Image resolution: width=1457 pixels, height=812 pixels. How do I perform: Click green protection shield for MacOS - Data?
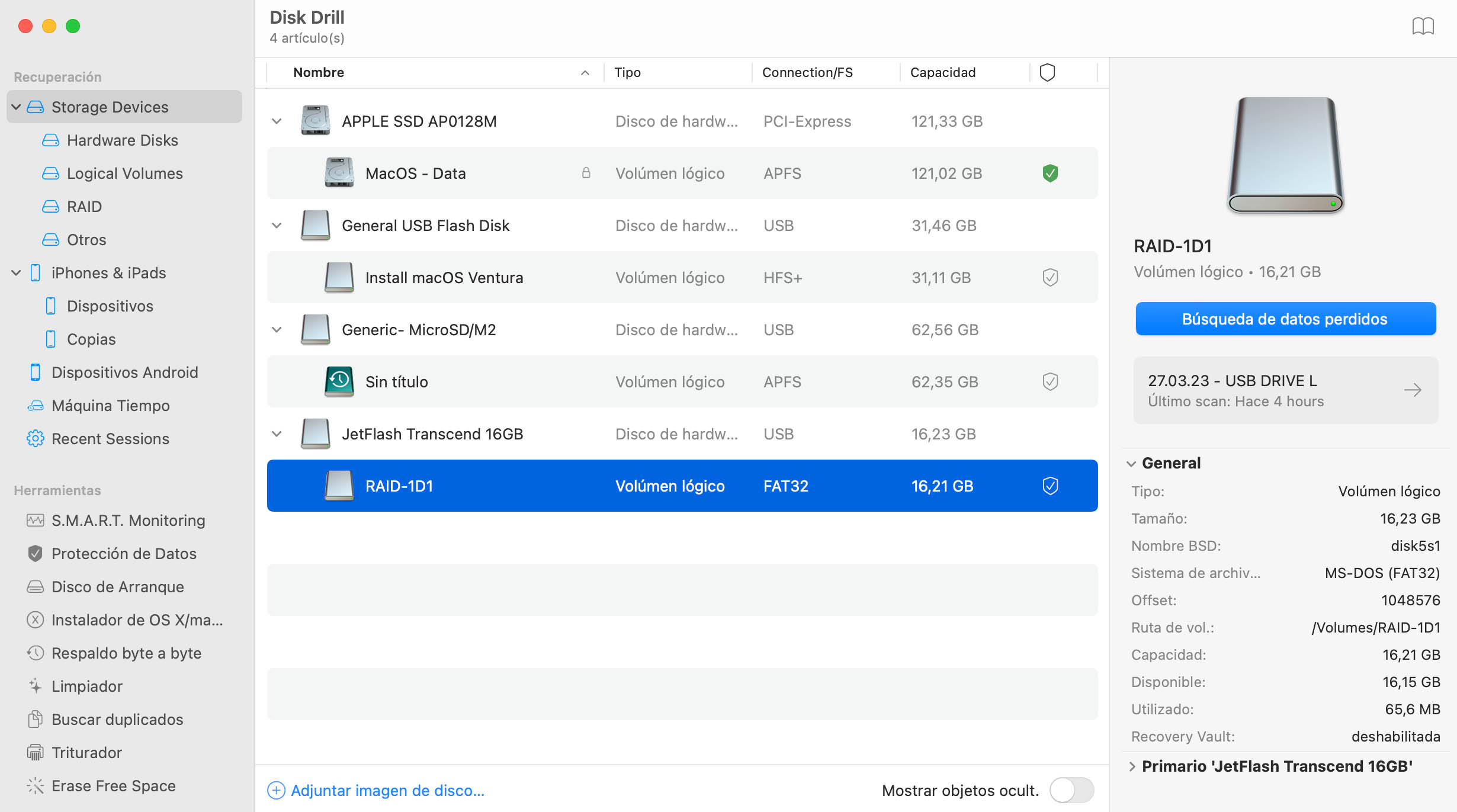click(x=1050, y=174)
